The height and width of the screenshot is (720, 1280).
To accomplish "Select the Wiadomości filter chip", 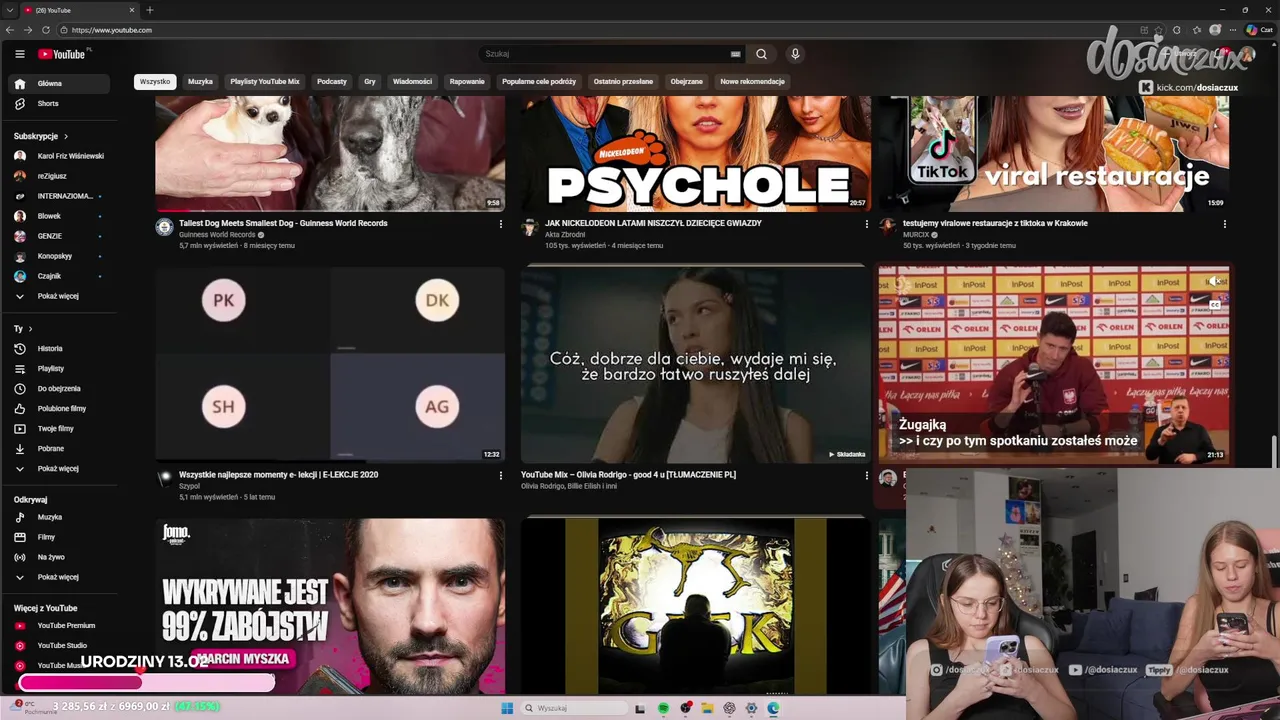I will click(412, 82).
